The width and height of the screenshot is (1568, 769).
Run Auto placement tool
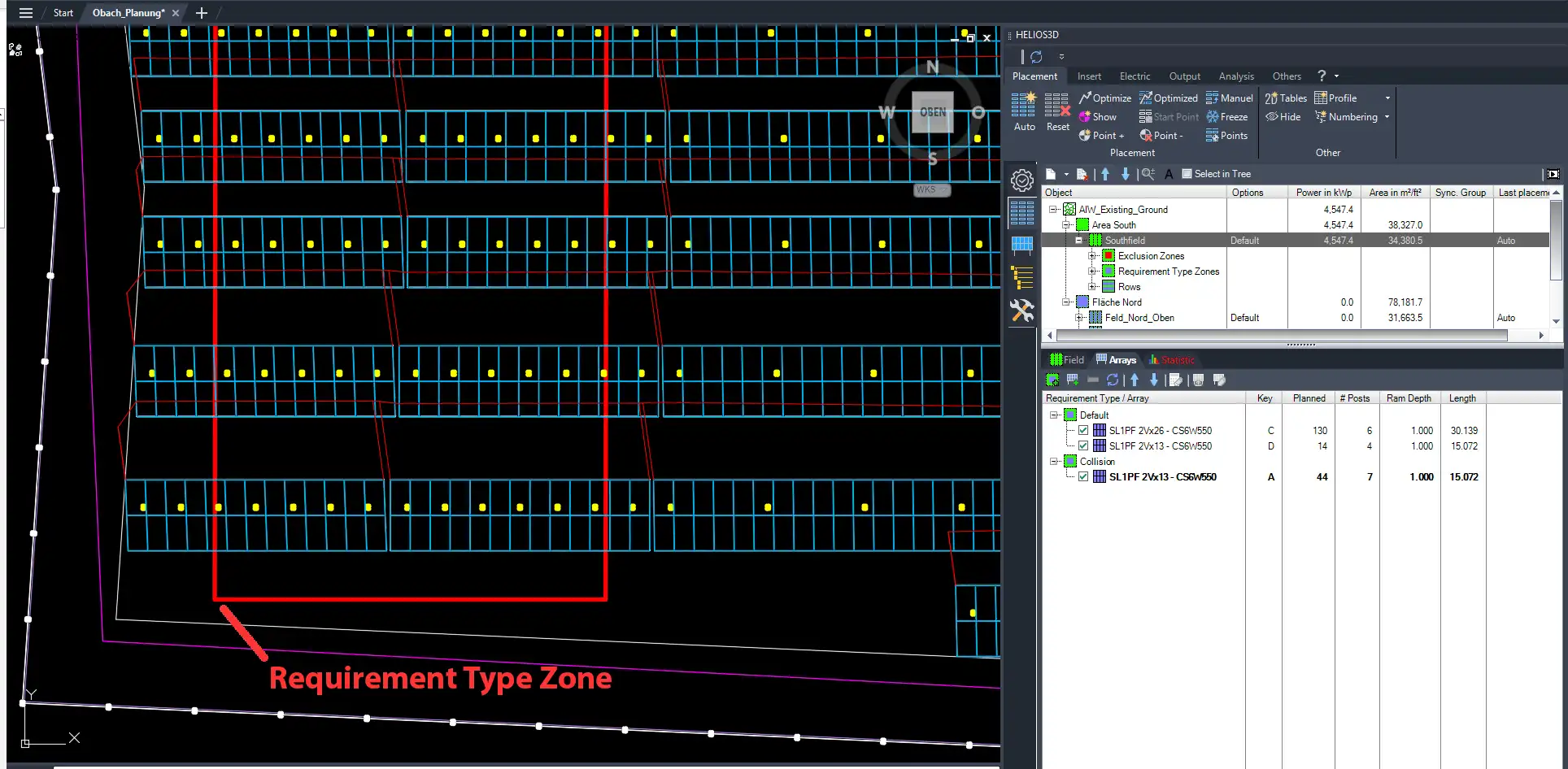[1023, 111]
